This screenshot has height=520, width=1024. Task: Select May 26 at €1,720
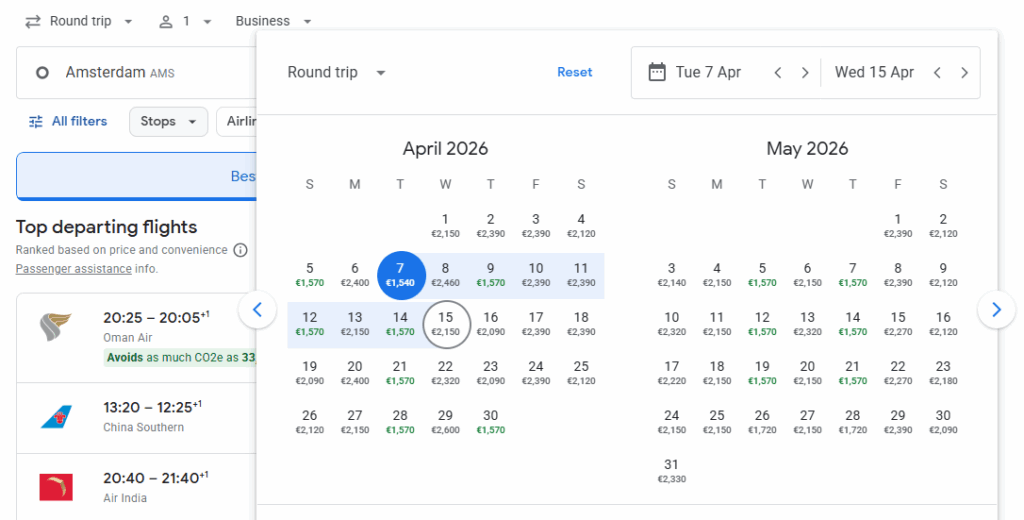762,422
